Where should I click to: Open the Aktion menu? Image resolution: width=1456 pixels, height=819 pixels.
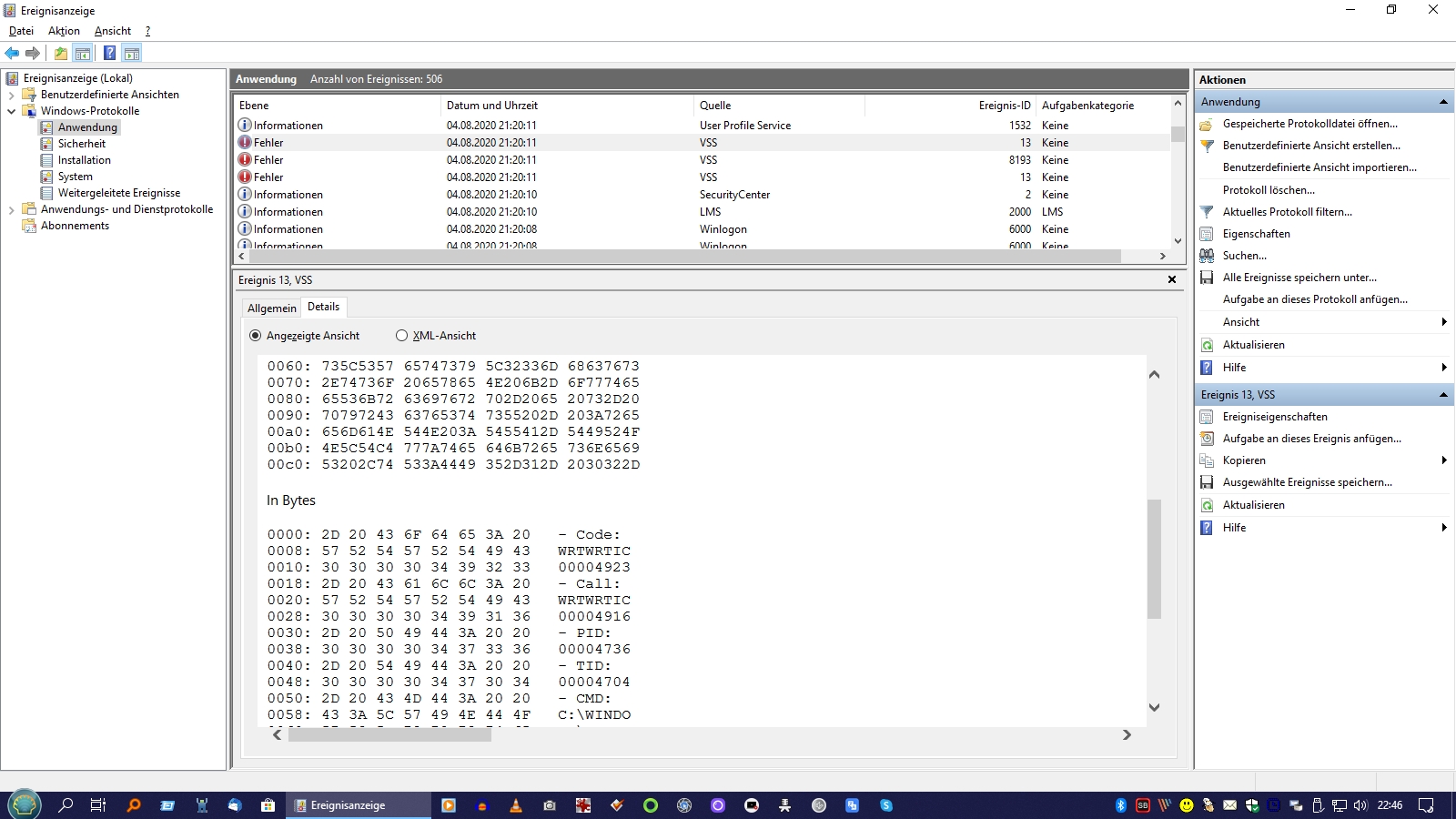click(64, 31)
